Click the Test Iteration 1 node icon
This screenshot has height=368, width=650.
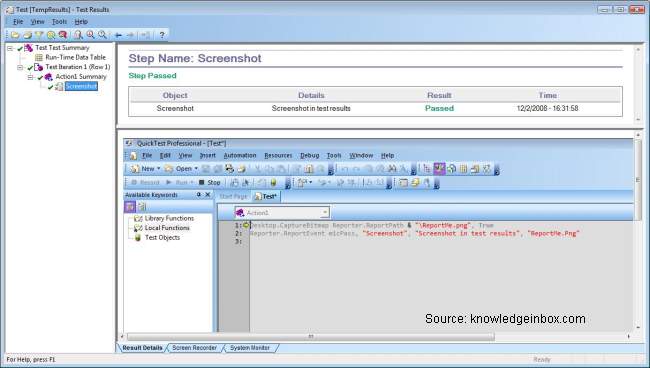click(39, 67)
